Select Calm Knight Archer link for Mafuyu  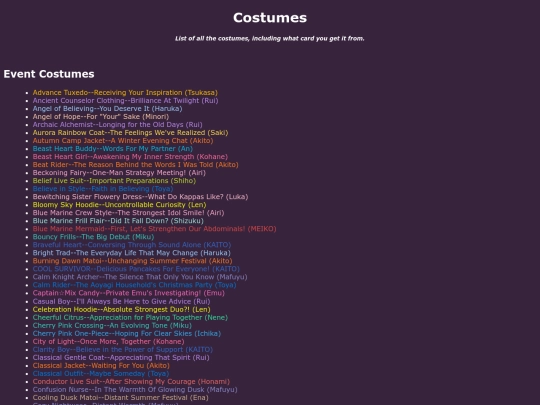140,277
